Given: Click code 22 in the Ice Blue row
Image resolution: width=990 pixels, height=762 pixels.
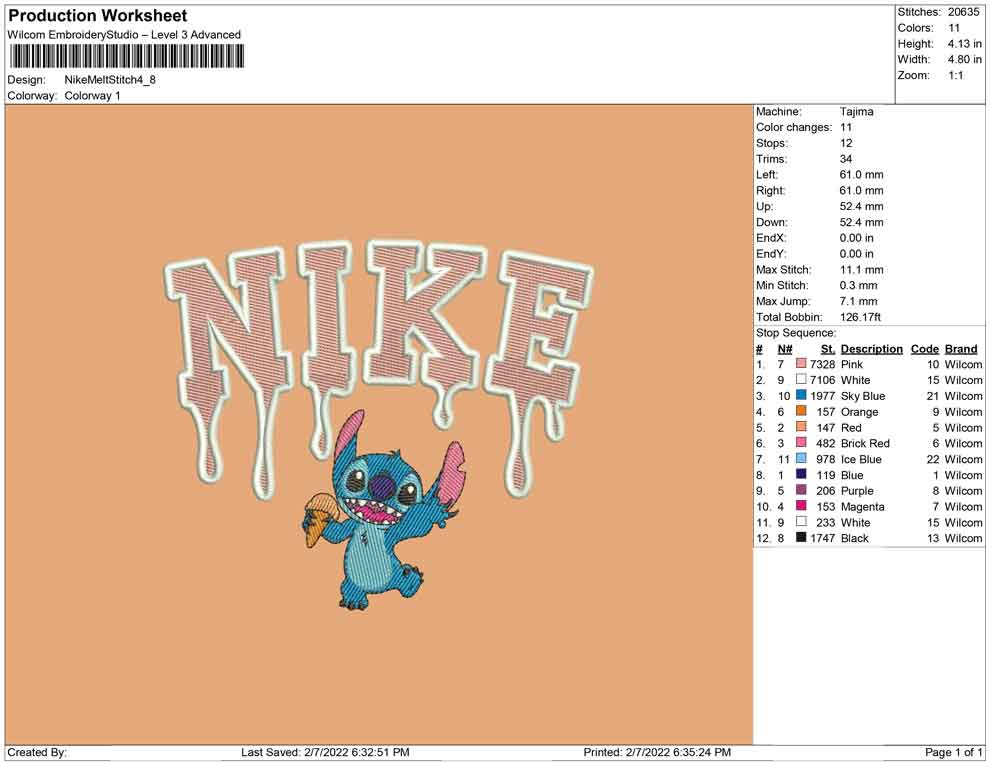Looking at the screenshot, I should (933, 459).
